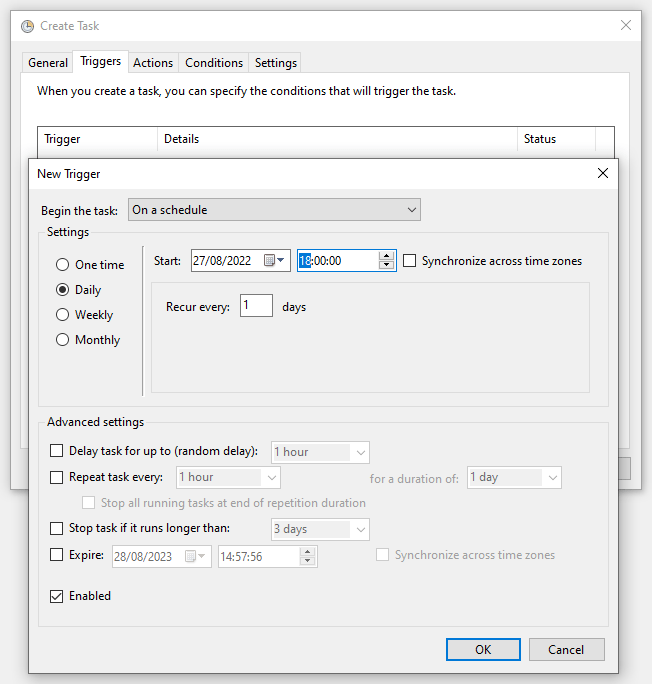This screenshot has width=652, height=684.
Task: Increase the Expire time with up arrow
Action: click(x=307, y=552)
